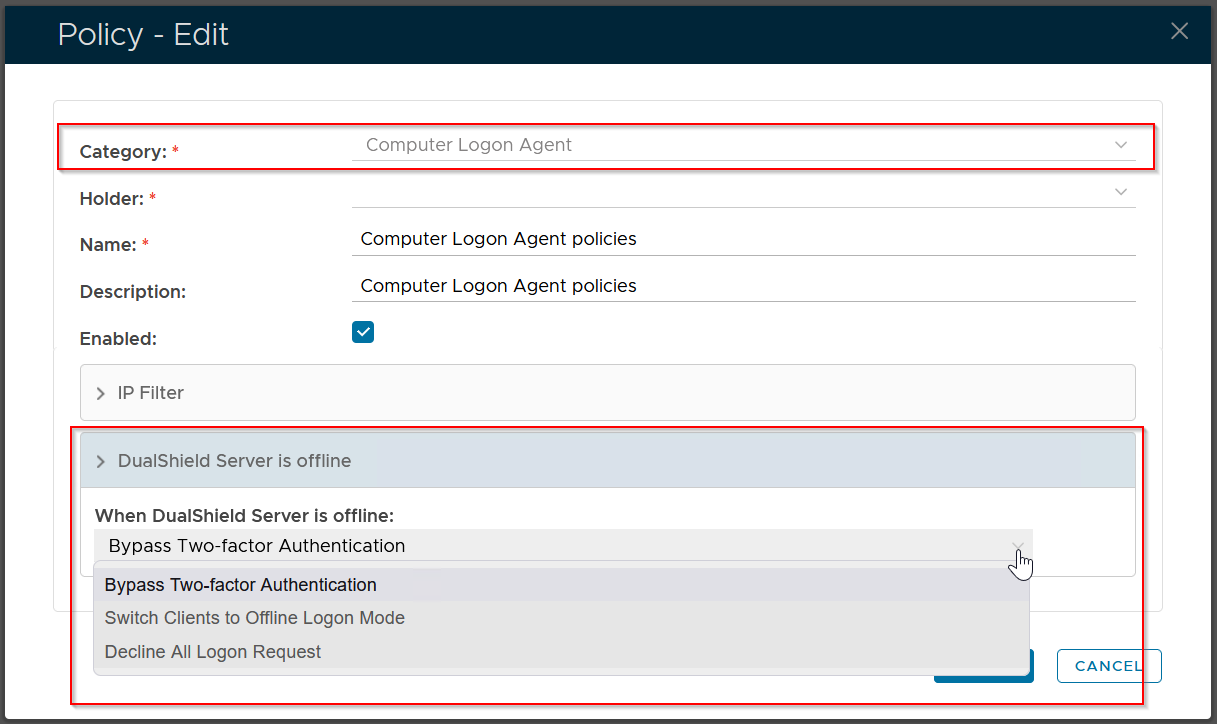Viewport: 1217px width, 724px height.
Task: Close the Policy - Edit dialog with the X
Action: pos(1179,31)
